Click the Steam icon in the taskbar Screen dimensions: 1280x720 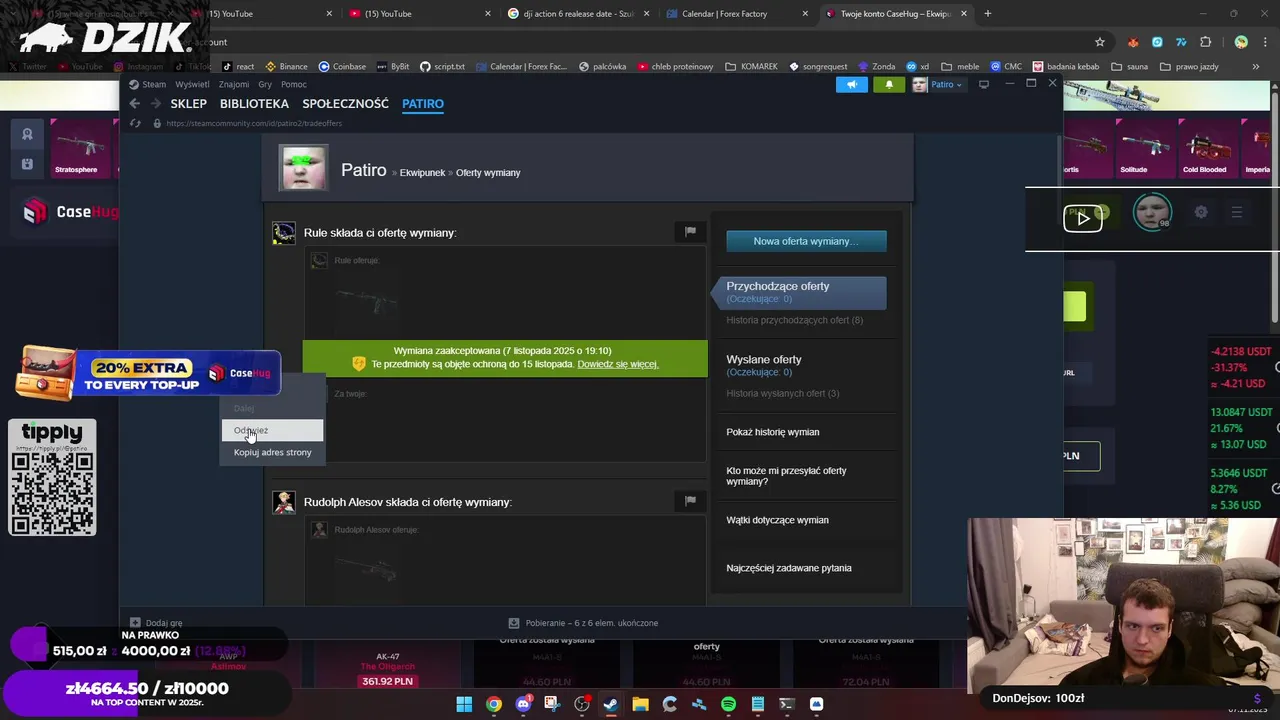coord(611,704)
